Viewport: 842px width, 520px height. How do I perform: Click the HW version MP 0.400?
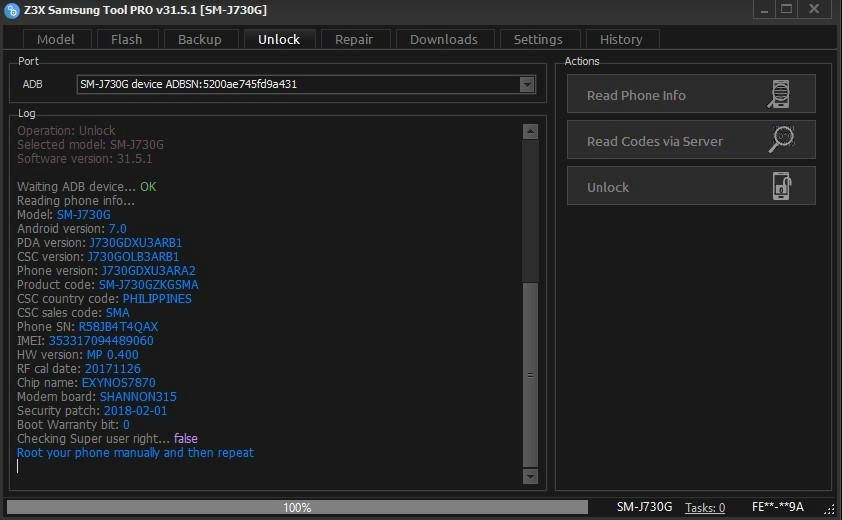pos(113,355)
